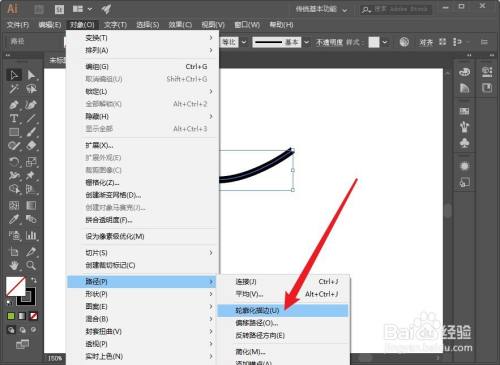The width and height of the screenshot is (500, 365).
Task: Open the 效果(C) menu
Action: (180, 25)
